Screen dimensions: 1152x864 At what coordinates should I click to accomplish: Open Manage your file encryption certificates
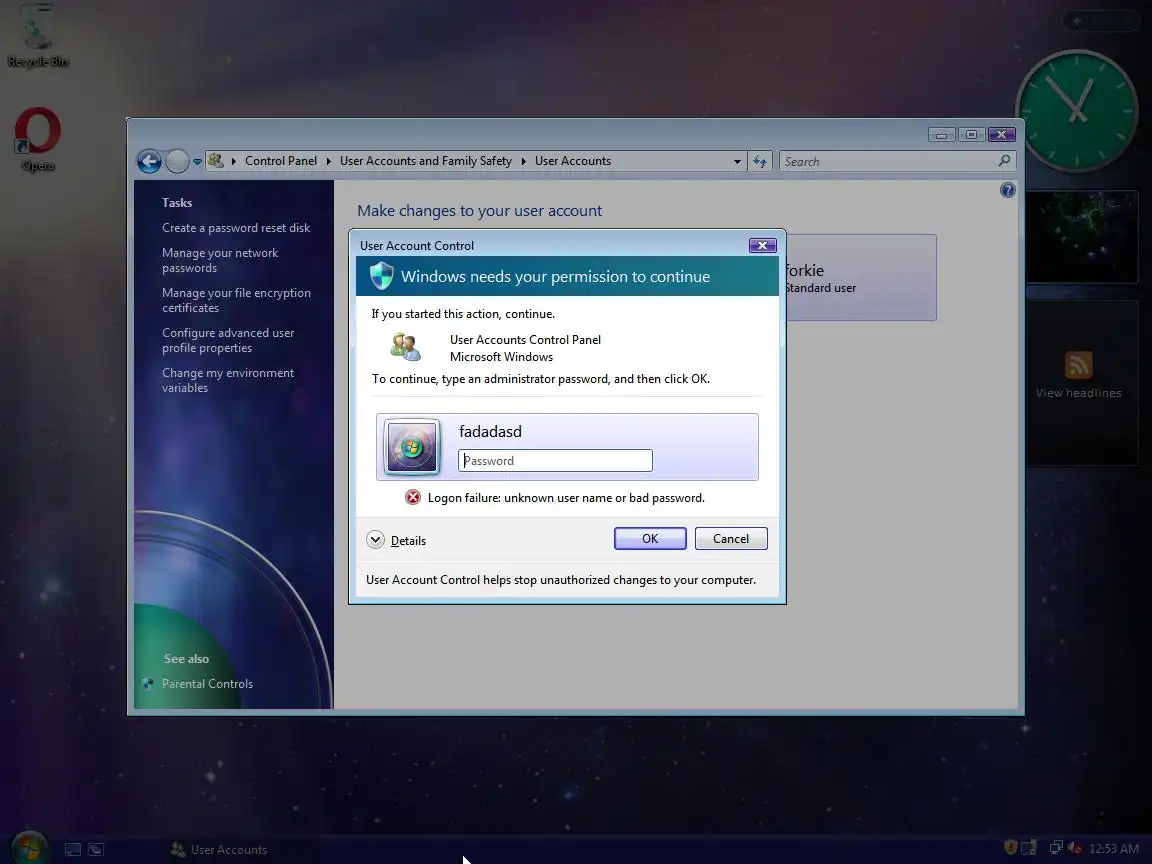236,300
